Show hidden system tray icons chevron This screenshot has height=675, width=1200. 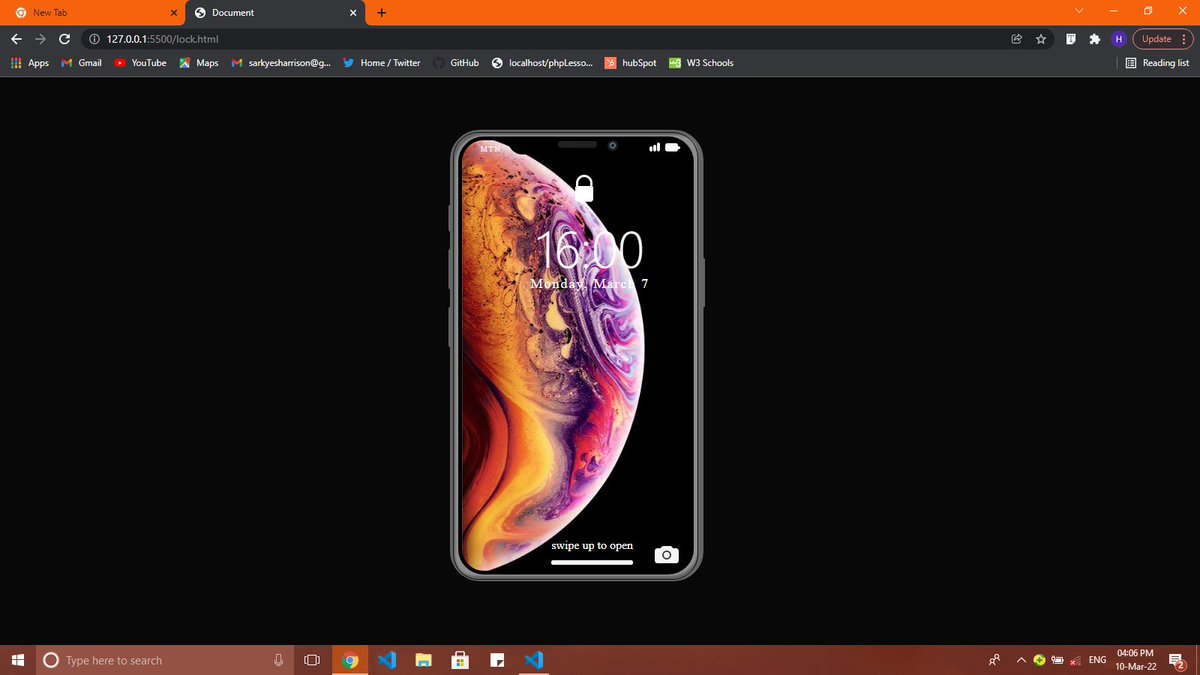pos(1021,660)
